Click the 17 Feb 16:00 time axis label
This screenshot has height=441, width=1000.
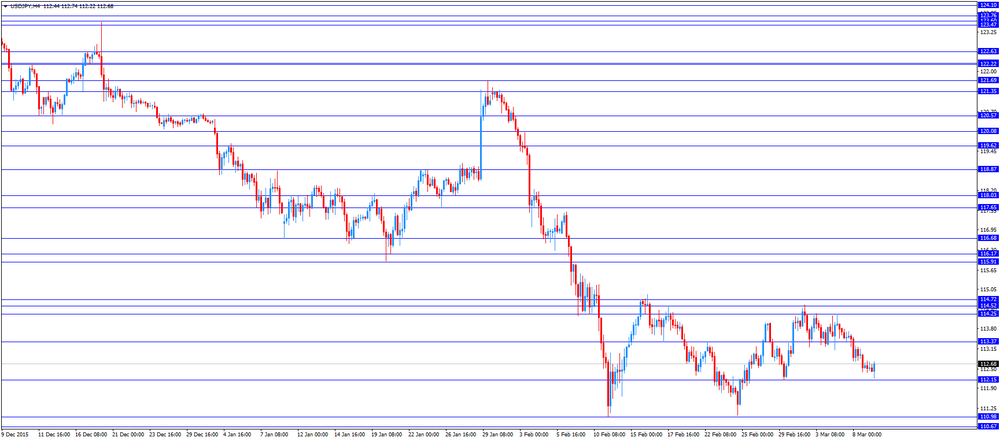pyautogui.click(x=683, y=435)
